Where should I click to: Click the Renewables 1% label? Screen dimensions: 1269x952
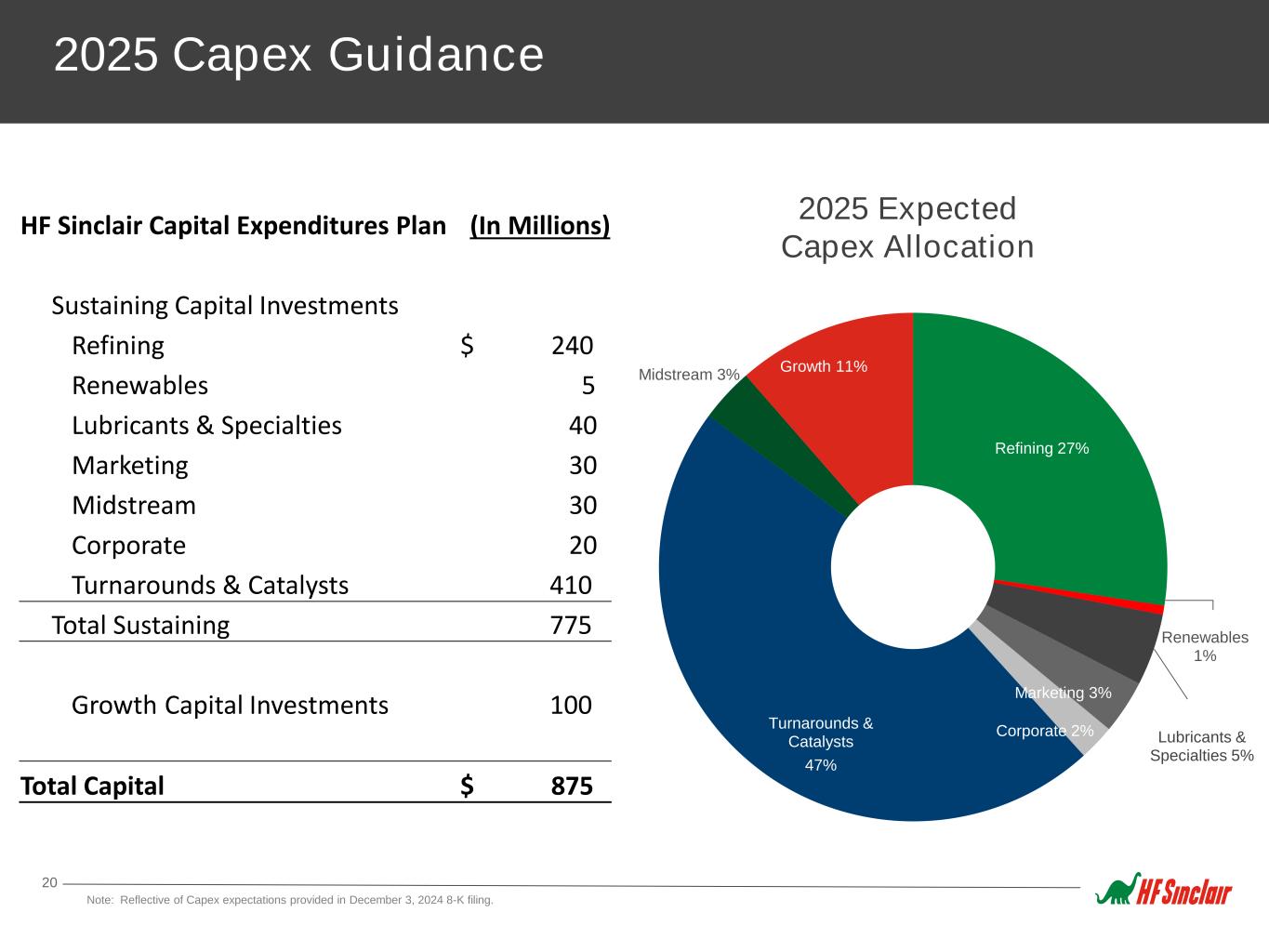[1205, 646]
